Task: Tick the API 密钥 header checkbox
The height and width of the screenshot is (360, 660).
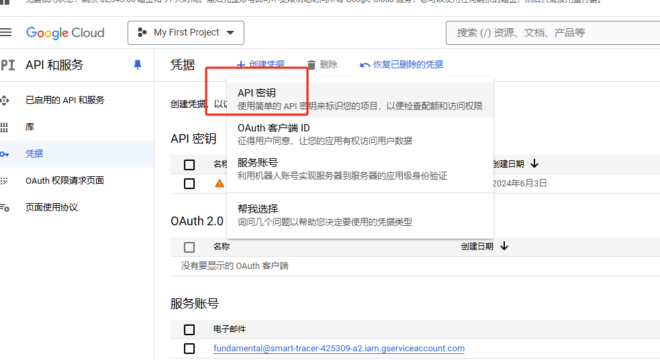Action: (x=189, y=164)
